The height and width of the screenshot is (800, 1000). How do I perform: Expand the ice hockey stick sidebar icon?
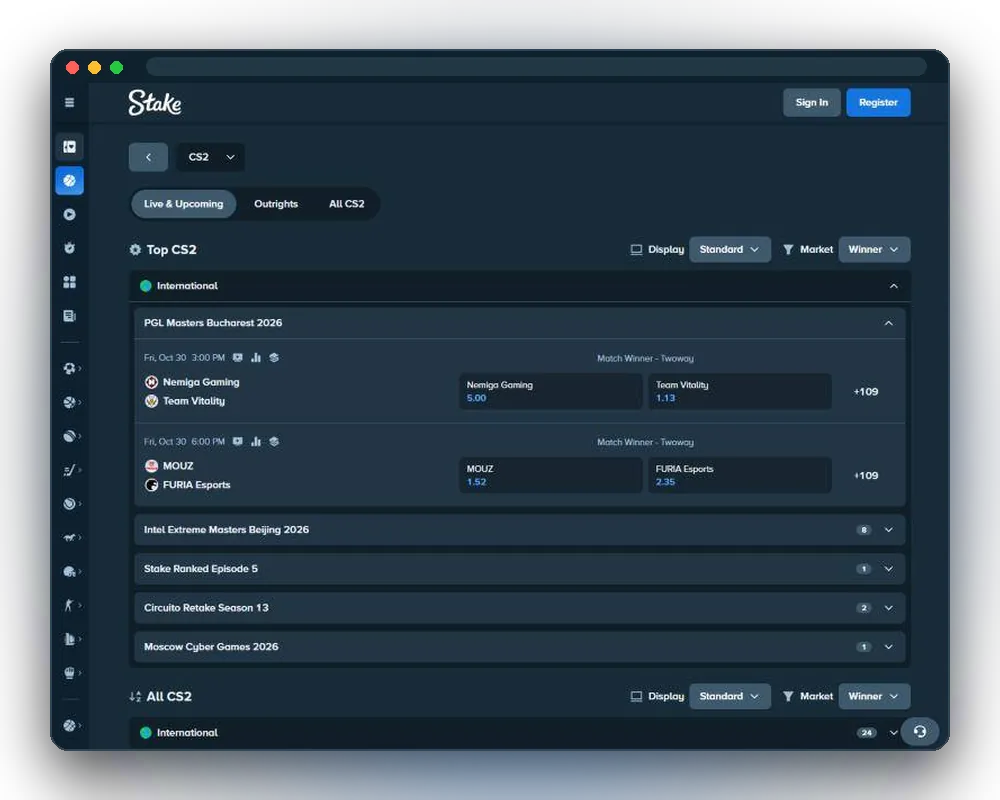click(x=70, y=470)
